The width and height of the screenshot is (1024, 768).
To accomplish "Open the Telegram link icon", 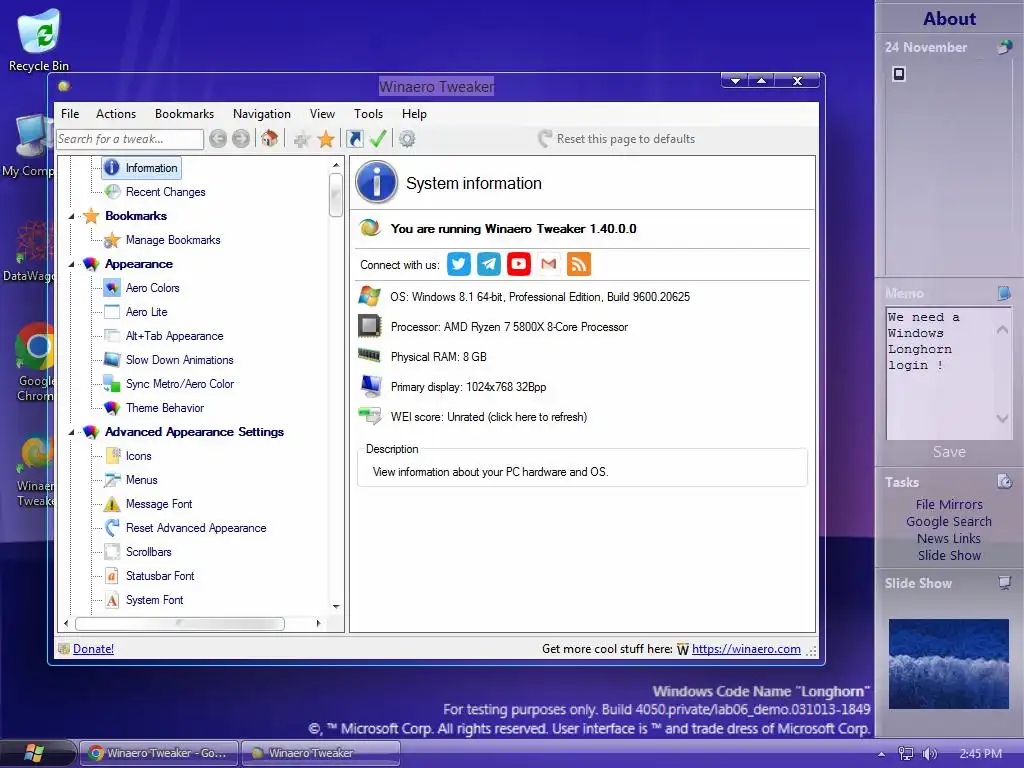I will pyautogui.click(x=488, y=264).
